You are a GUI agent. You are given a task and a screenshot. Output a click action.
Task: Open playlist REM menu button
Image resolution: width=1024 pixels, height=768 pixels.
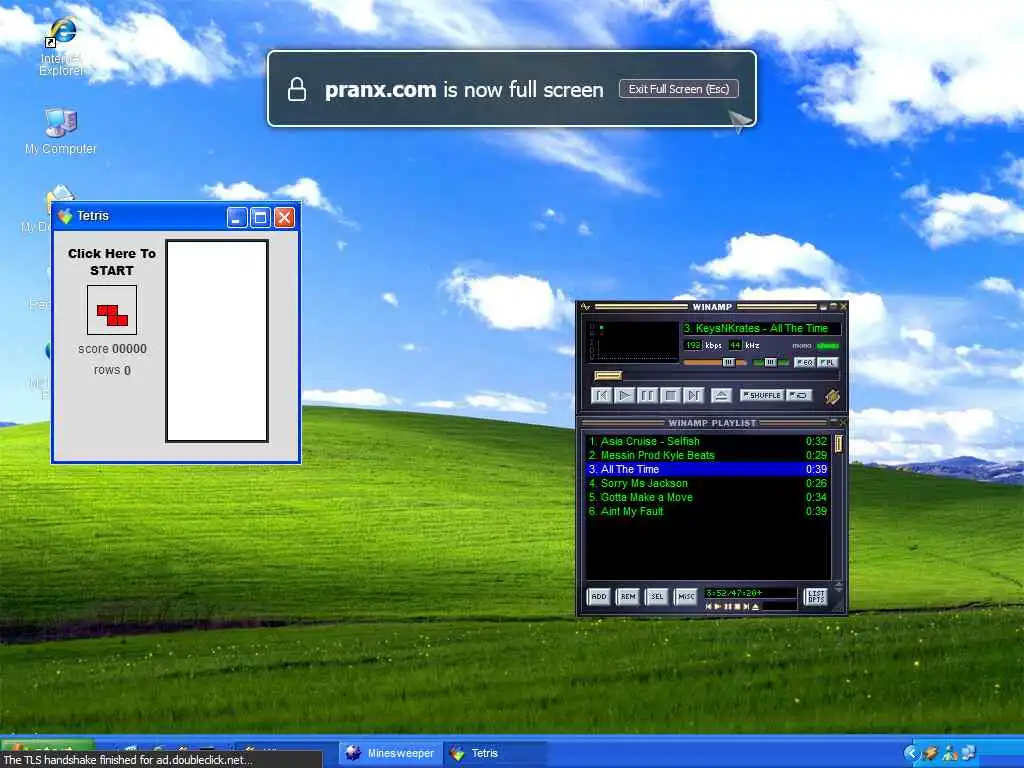click(x=628, y=596)
